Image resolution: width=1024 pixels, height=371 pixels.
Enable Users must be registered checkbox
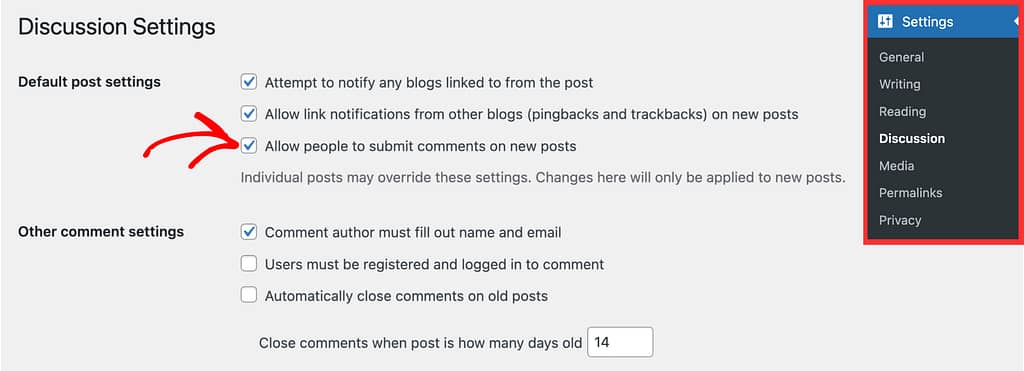pyautogui.click(x=249, y=264)
